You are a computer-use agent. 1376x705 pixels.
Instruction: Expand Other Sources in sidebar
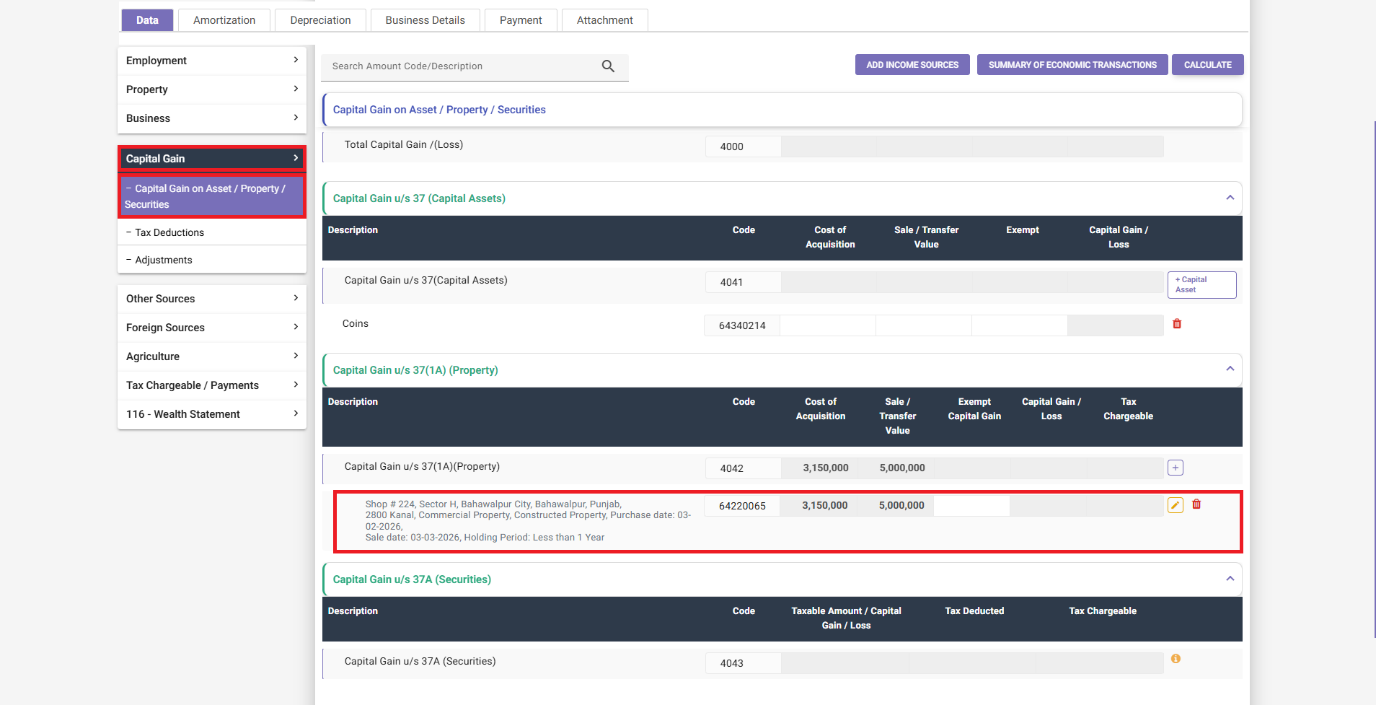[212, 298]
